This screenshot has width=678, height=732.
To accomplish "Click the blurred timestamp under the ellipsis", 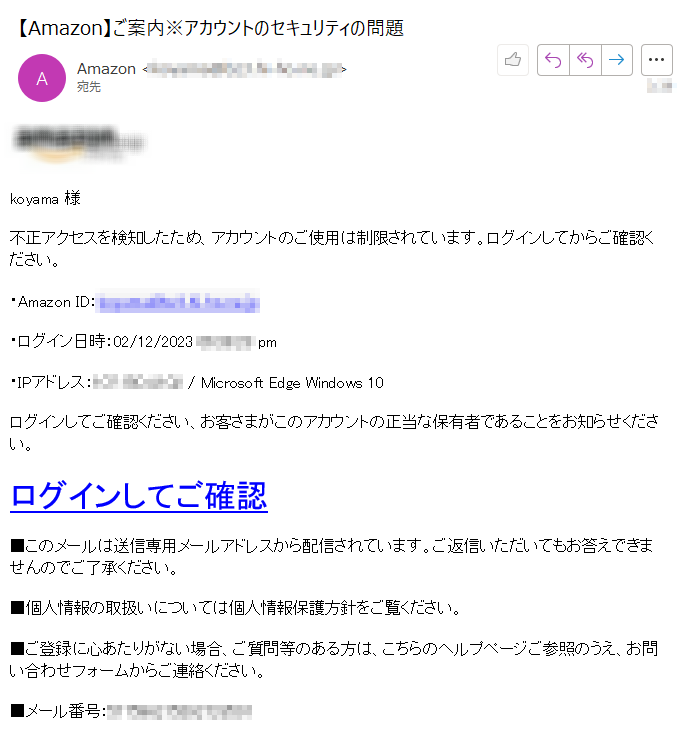I will (659, 86).
